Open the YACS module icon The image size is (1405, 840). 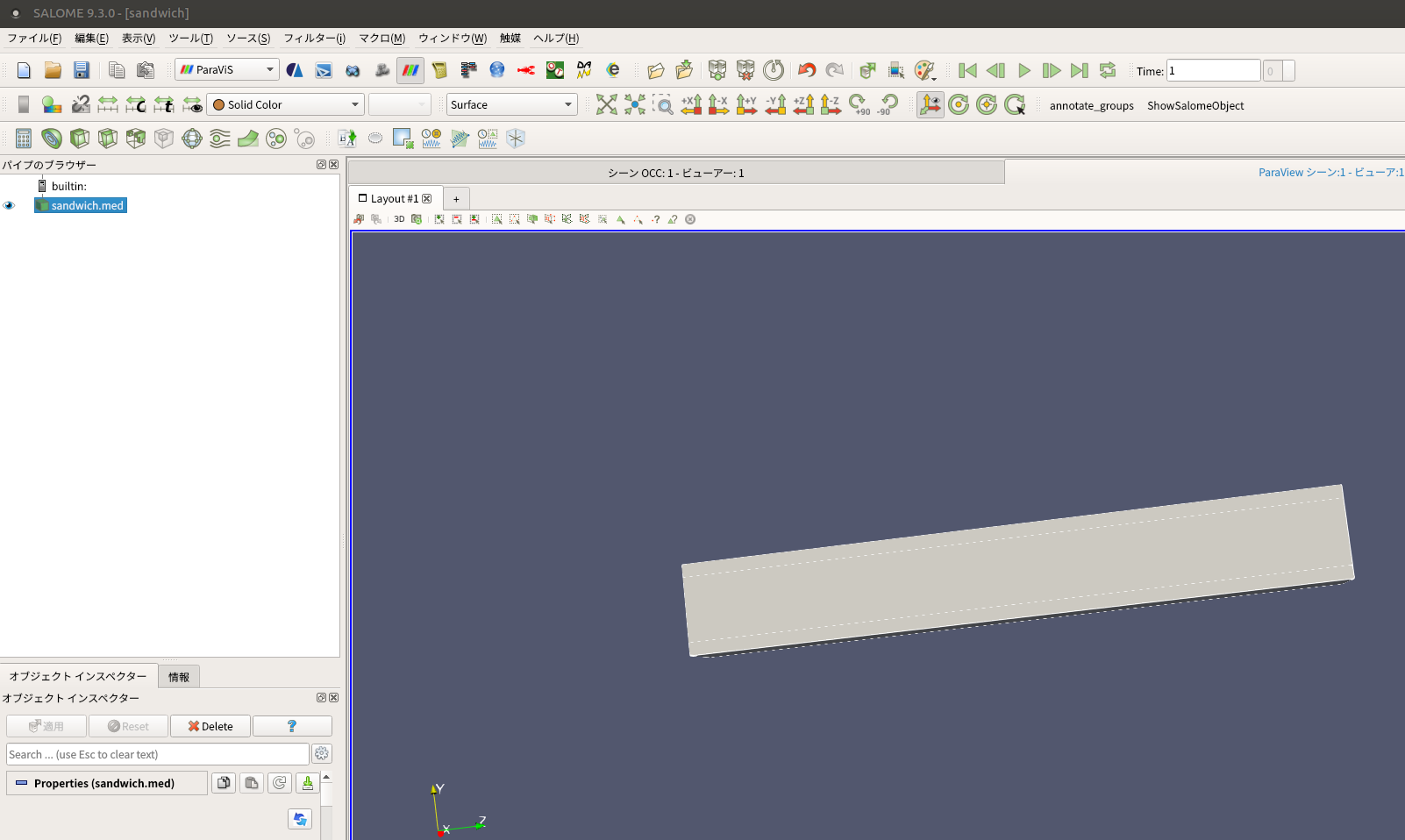(x=468, y=70)
